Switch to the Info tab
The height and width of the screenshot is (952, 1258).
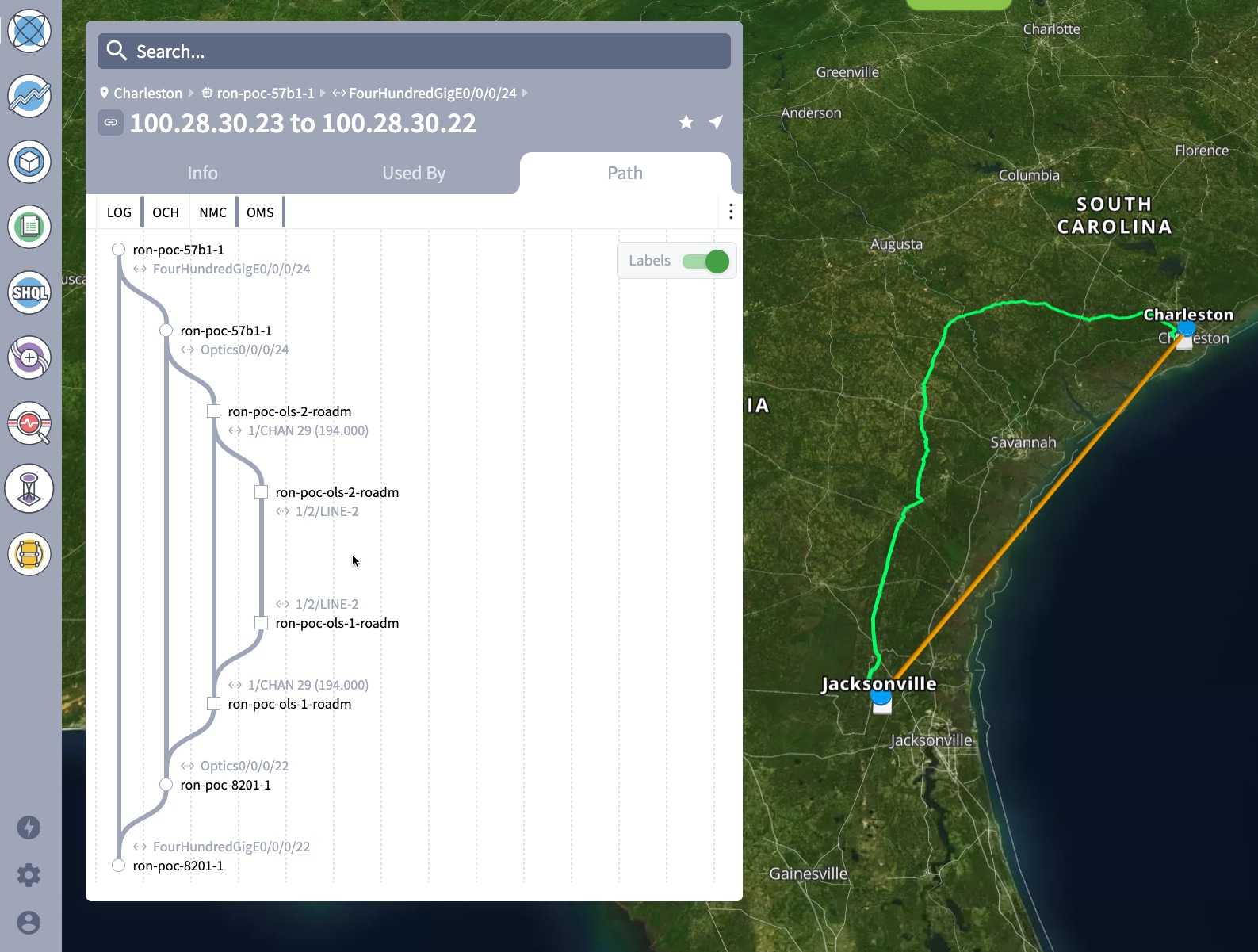pos(202,173)
